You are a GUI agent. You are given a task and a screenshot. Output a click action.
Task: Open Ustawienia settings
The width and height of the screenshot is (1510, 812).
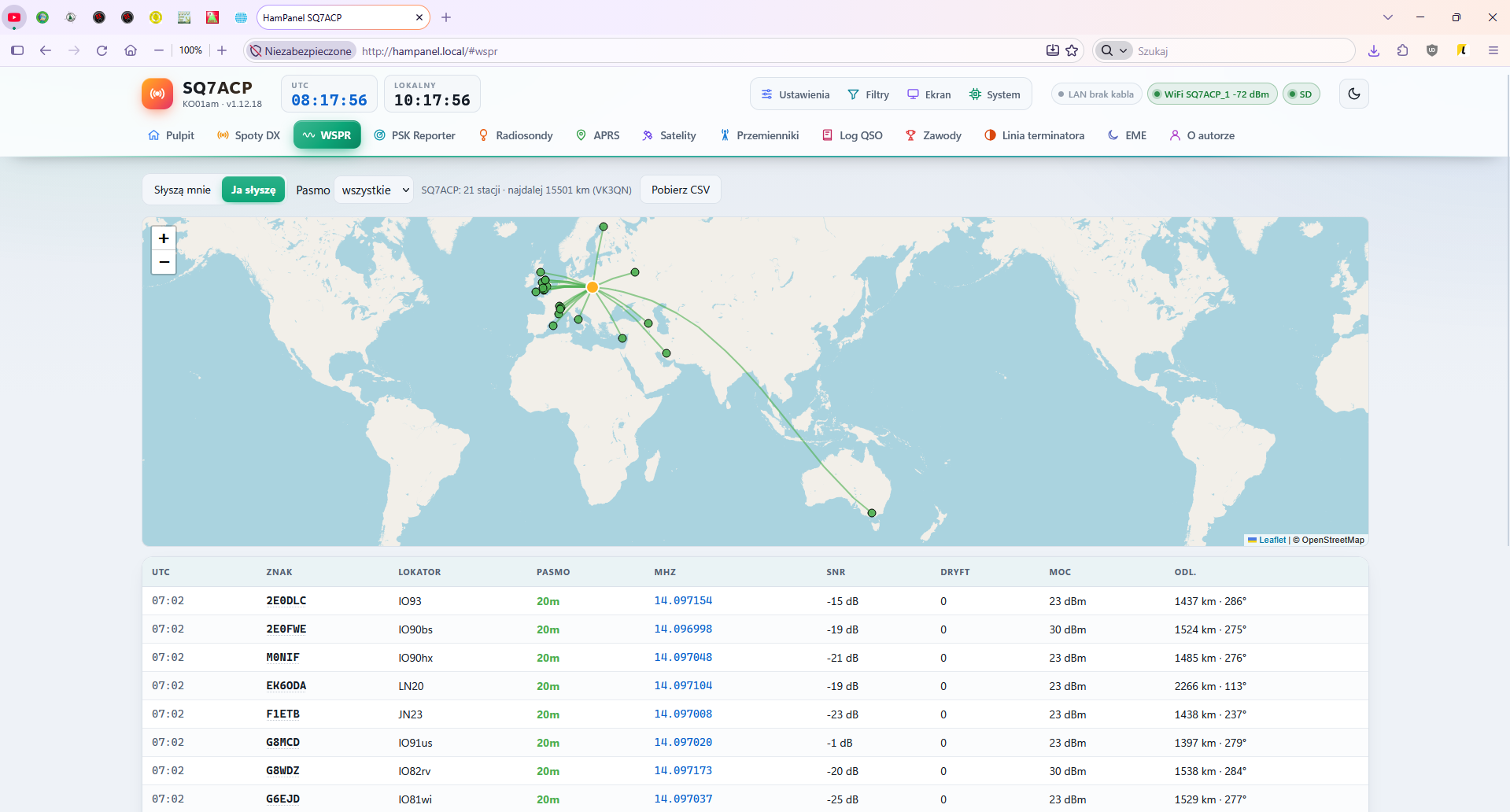795,94
